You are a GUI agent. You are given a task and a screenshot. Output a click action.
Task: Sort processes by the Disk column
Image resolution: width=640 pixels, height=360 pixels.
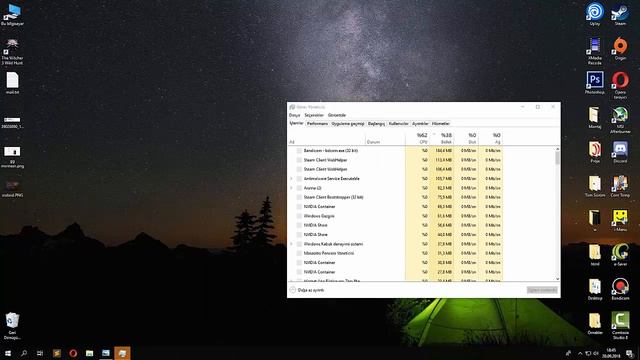pos(466,138)
